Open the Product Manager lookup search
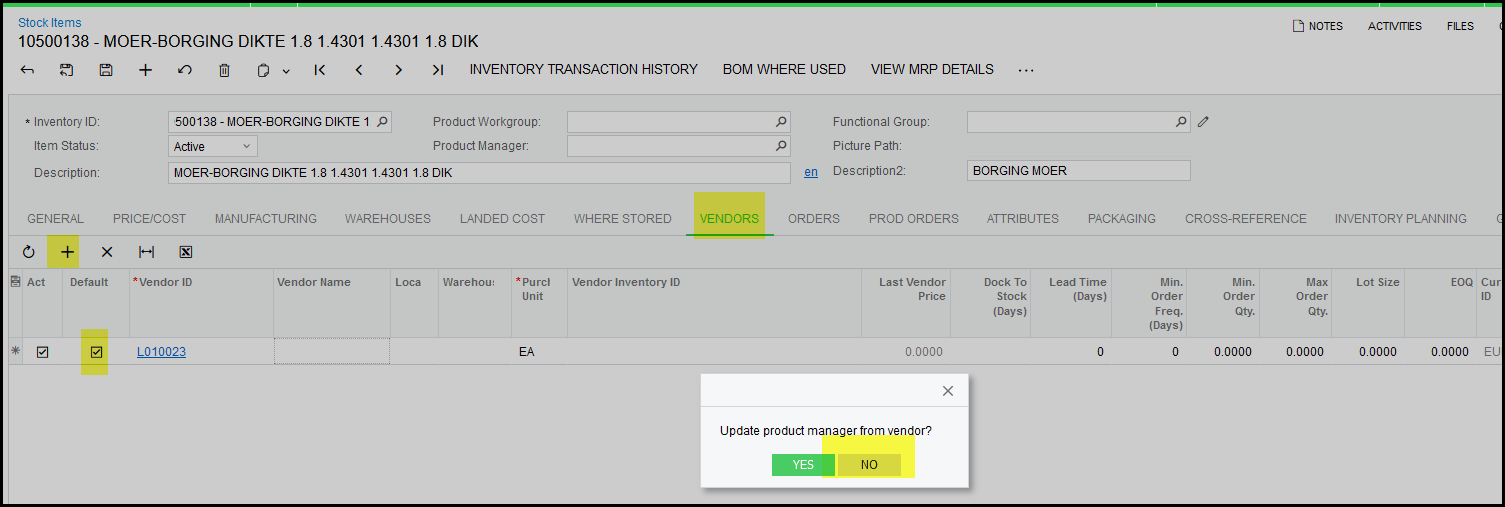Viewport: 1505px width, 507px height. pyautogui.click(x=781, y=146)
